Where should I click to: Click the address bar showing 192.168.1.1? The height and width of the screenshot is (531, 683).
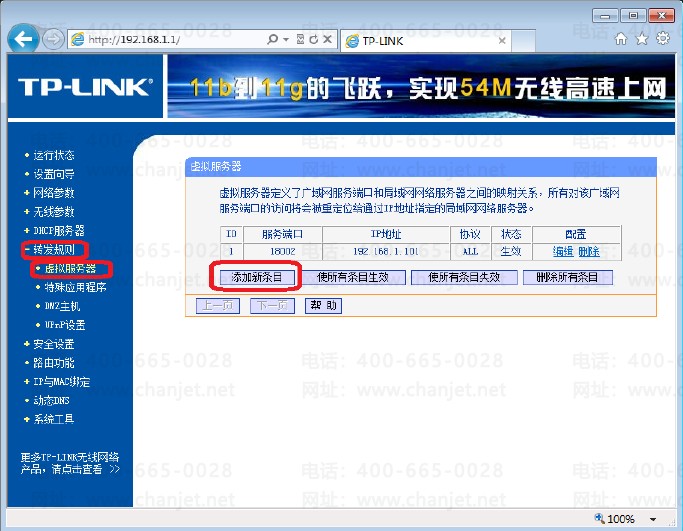[170, 39]
